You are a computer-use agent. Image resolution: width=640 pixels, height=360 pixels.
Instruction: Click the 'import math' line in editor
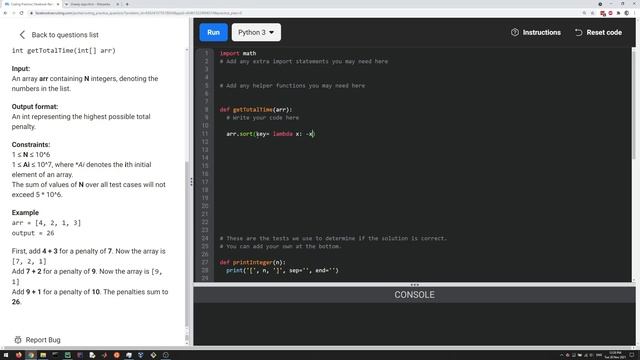(x=238, y=53)
